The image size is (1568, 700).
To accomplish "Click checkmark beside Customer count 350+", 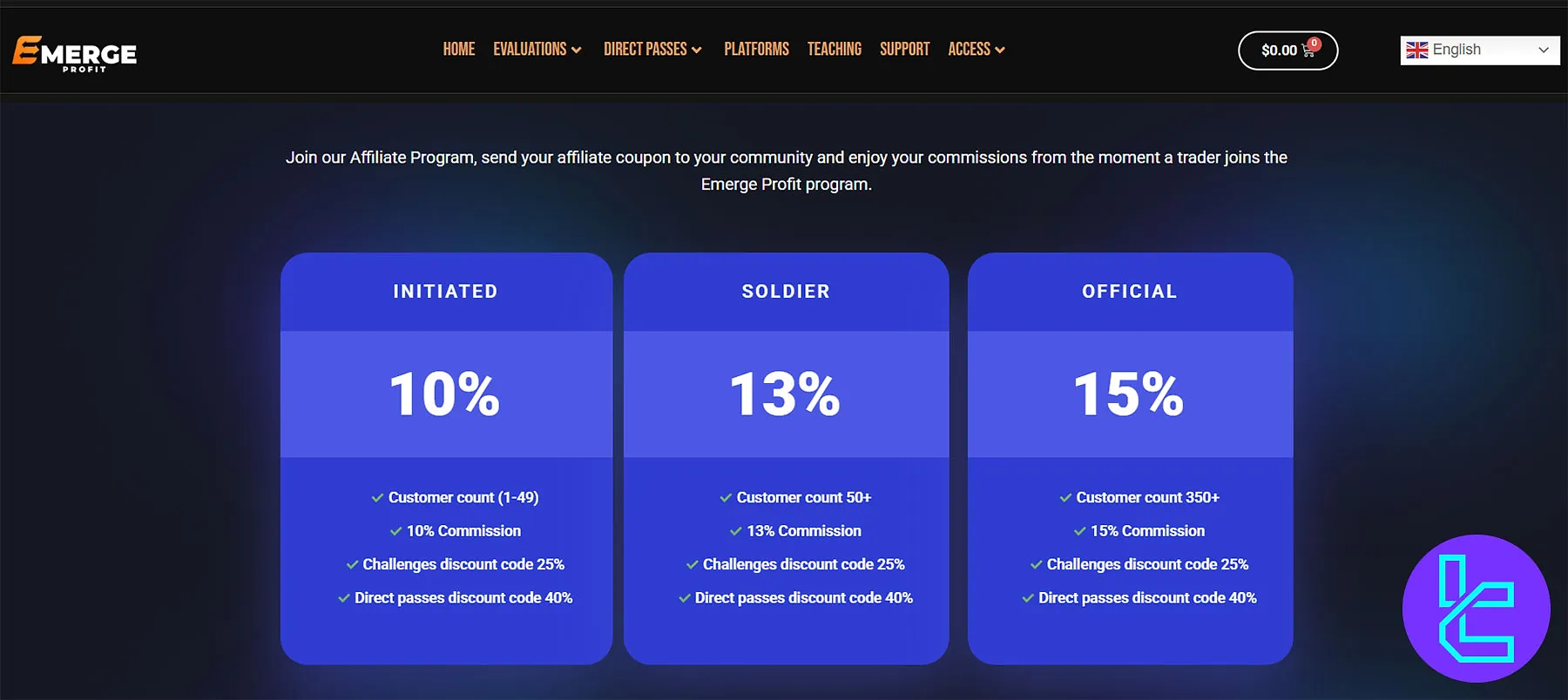I will [1065, 498].
